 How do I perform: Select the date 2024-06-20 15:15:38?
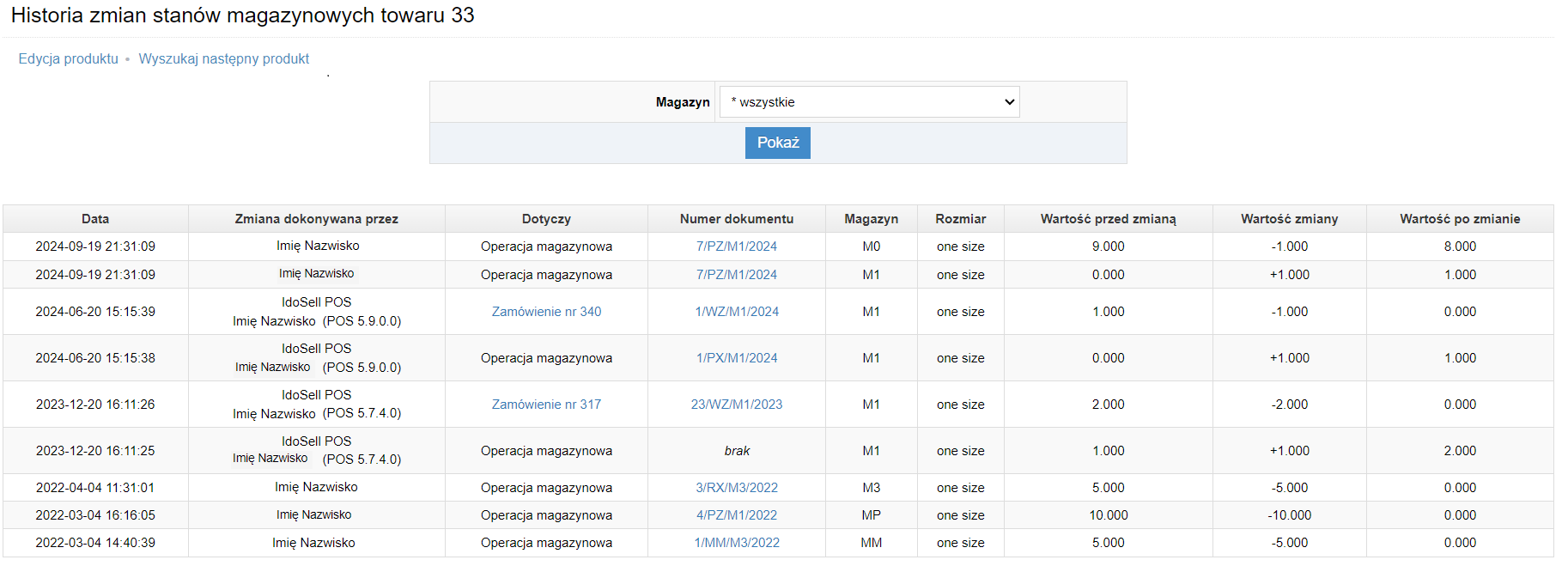coord(95,358)
